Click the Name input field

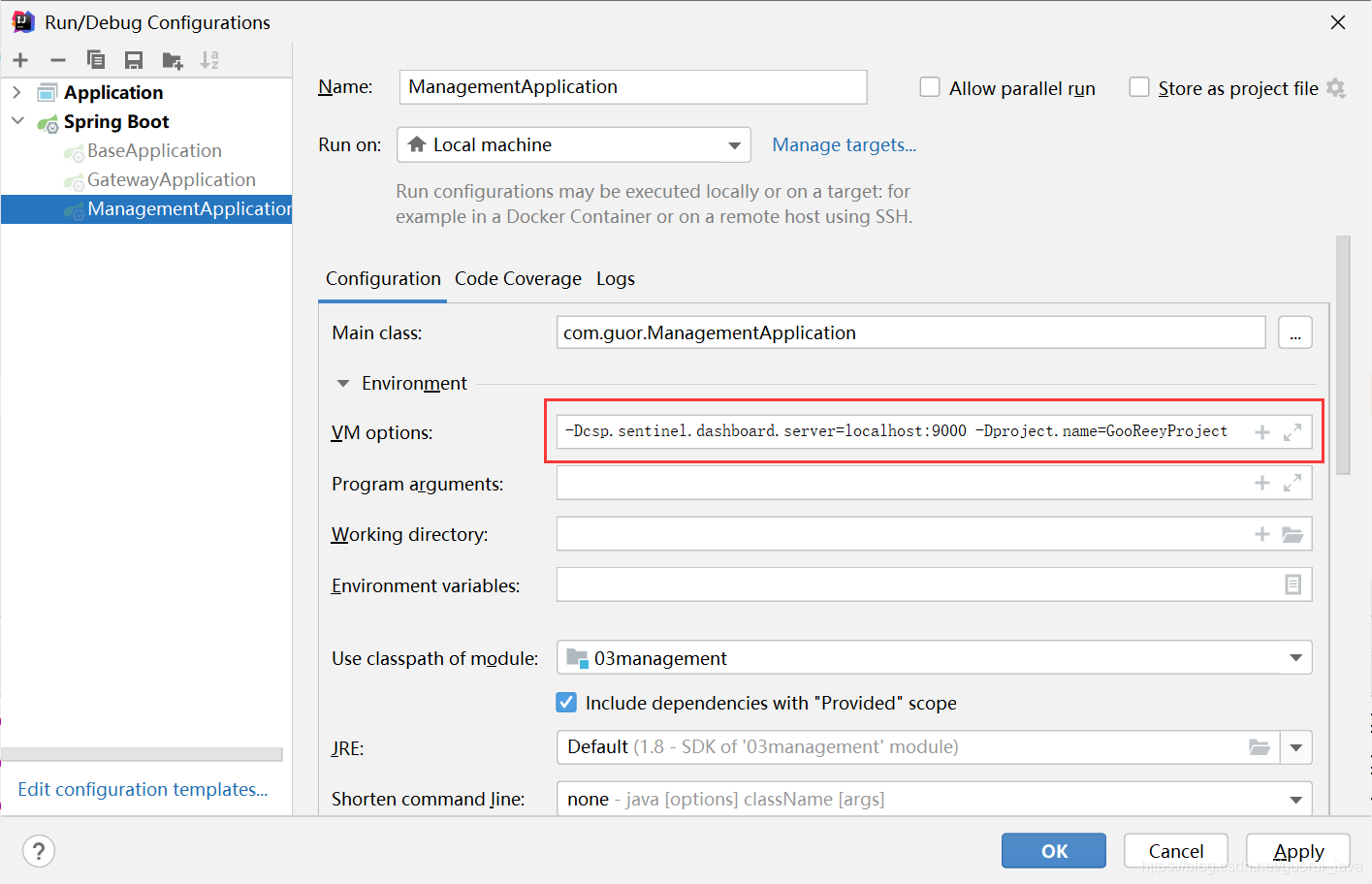click(x=633, y=86)
